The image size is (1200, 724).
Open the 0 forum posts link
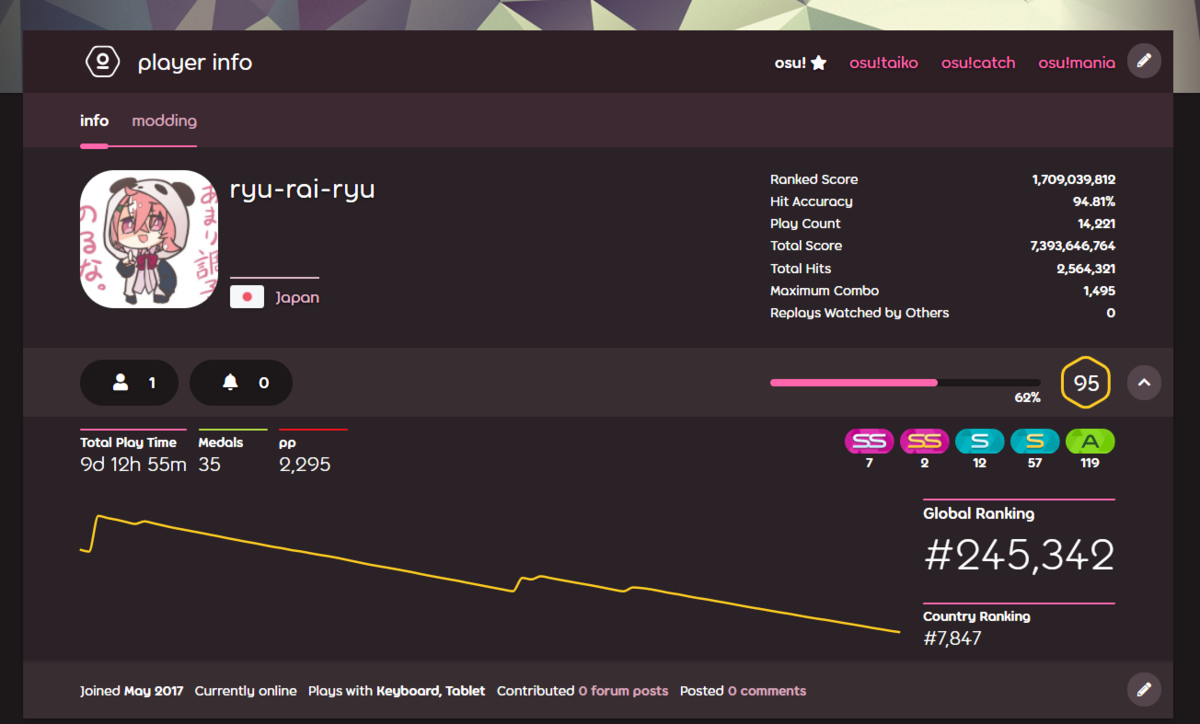(623, 691)
